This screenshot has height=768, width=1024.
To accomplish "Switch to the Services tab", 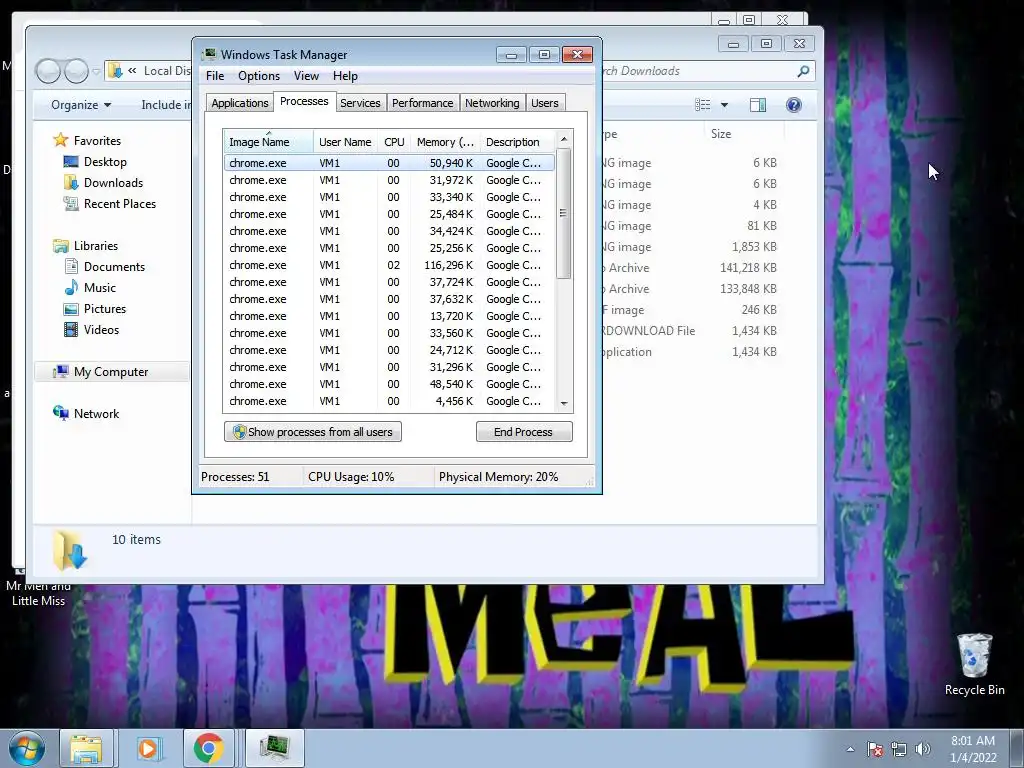I will [x=360, y=103].
